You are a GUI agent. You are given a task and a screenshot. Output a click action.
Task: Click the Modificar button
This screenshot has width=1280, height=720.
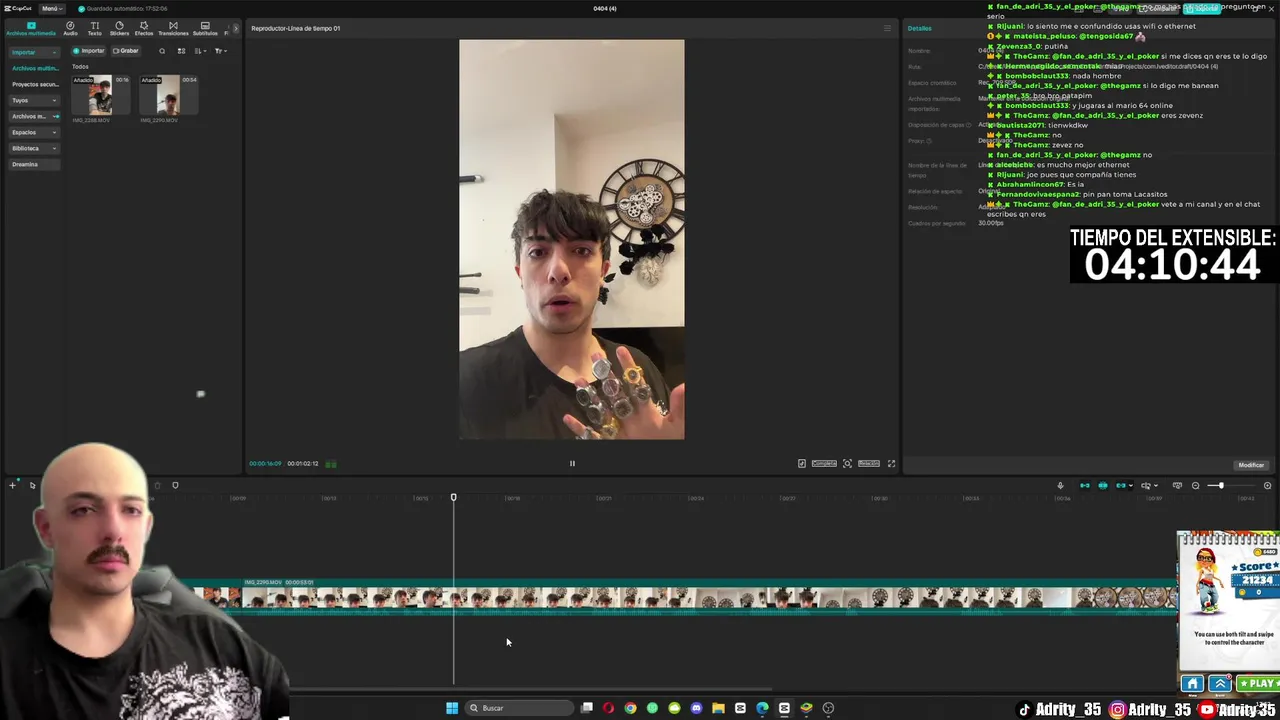[1251, 465]
